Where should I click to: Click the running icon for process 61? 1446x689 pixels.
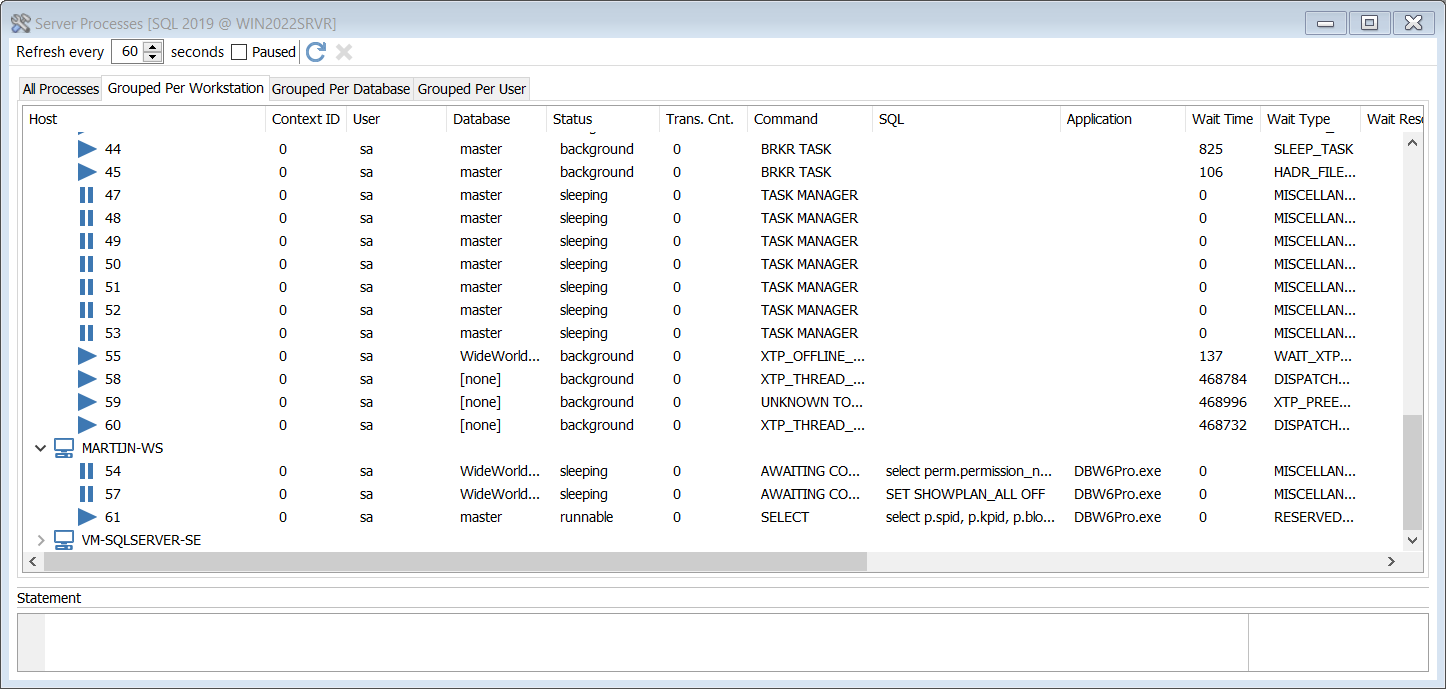click(x=87, y=517)
